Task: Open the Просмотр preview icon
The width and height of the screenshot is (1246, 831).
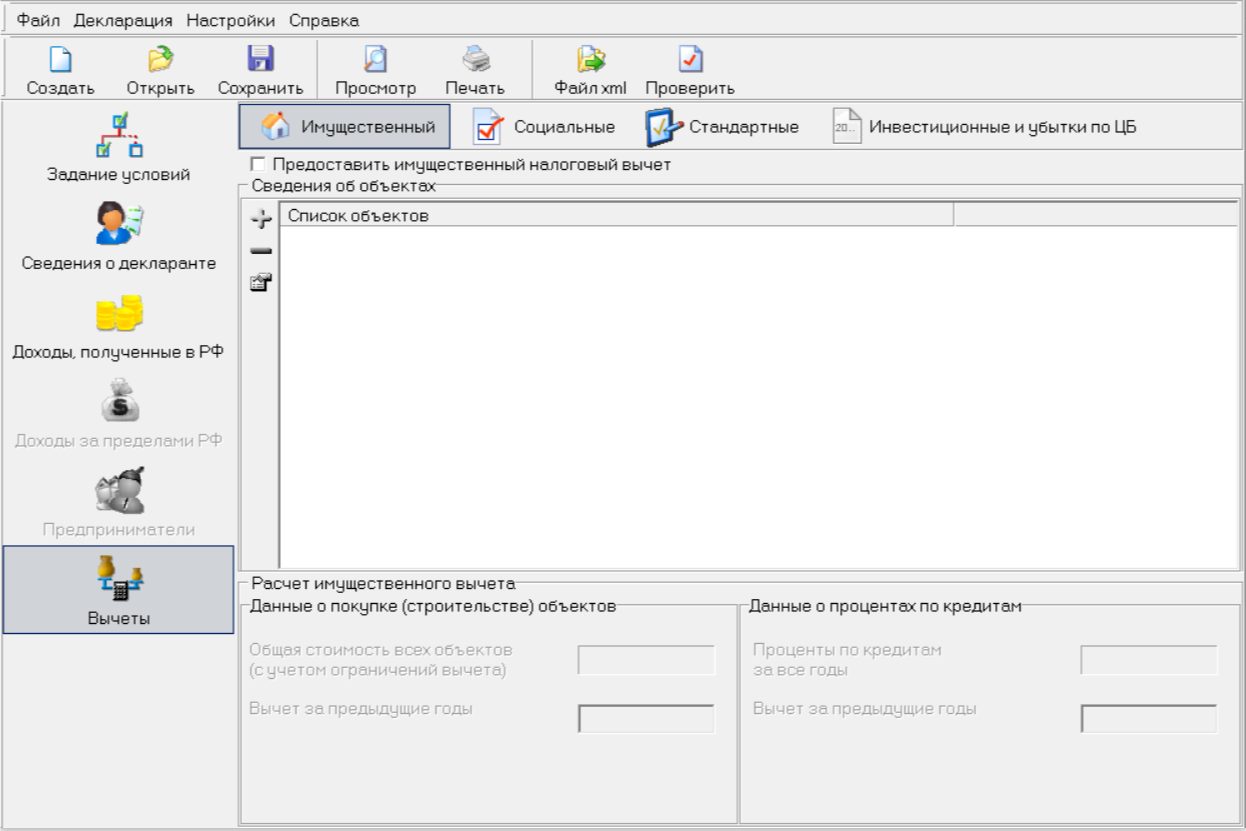Action: point(375,60)
